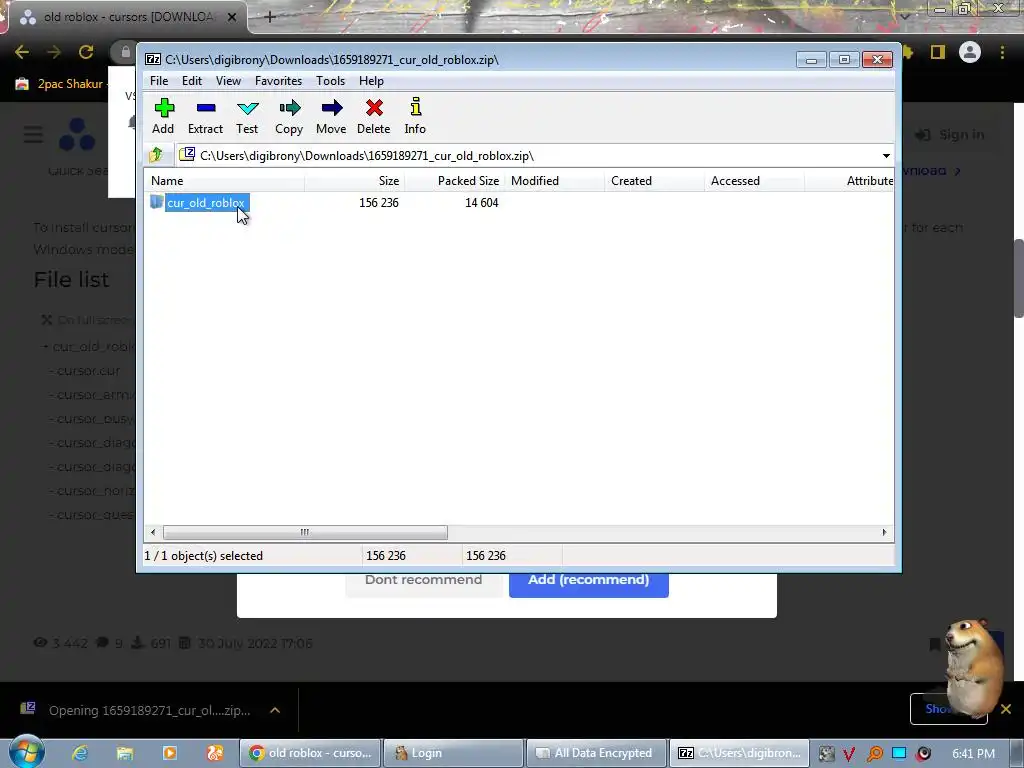This screenshot has height=768, width=1024.
Task: Click the Add (recommend) button in browser
Action: click(588, 580)
